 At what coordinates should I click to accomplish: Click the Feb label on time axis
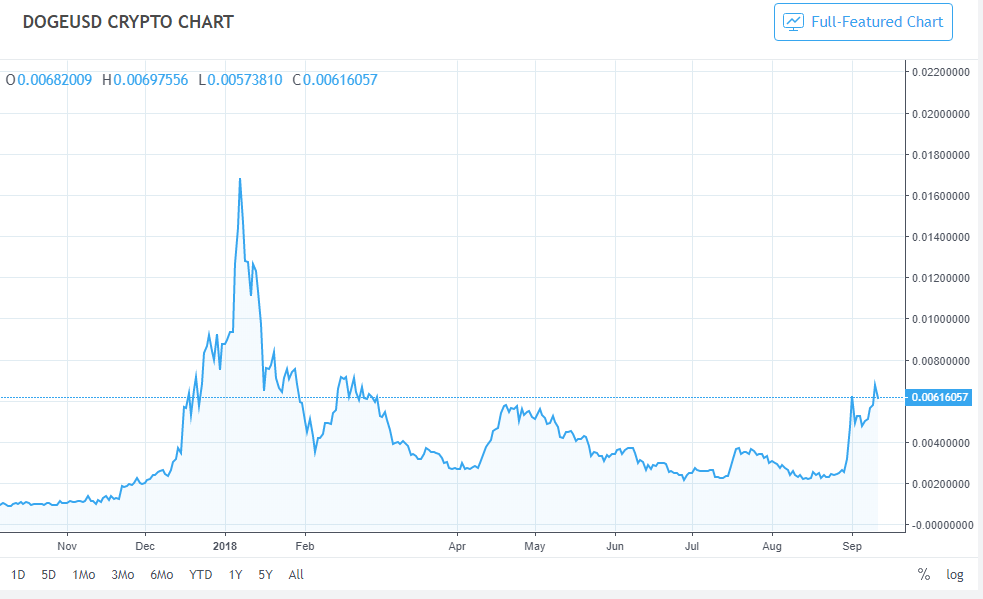pos(305,546)
